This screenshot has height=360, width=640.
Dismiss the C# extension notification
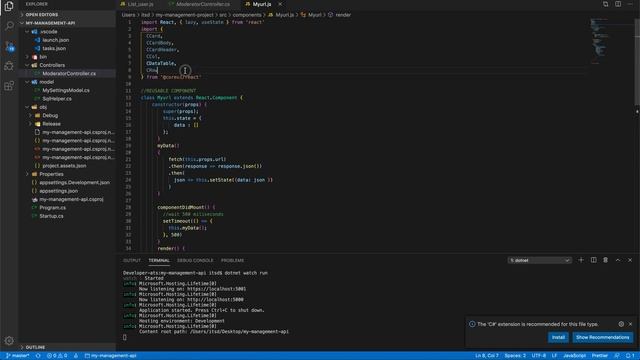click(631, 324)
